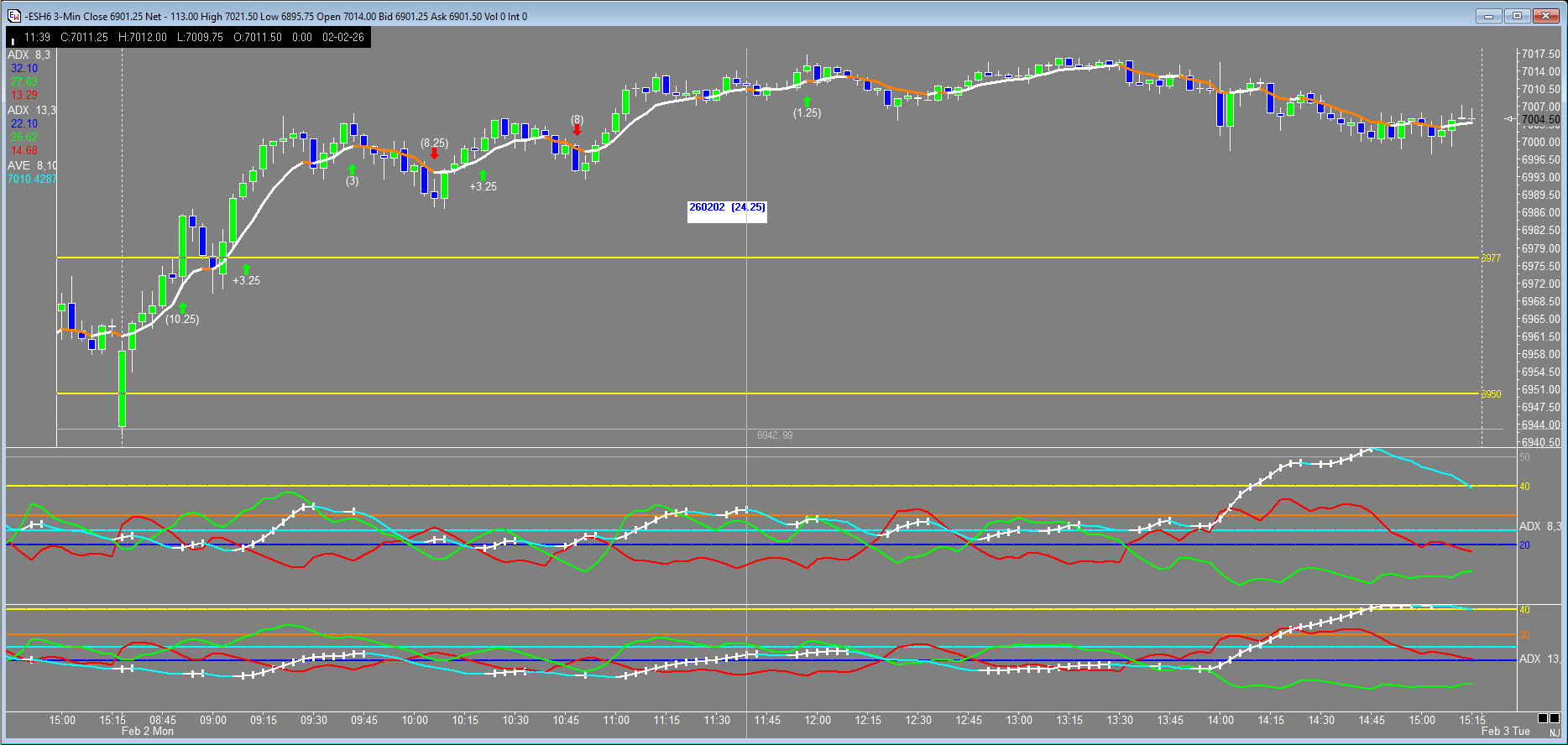Screen dimensions: 1568x745
Task: Click the Ensign app icon in title bar
Action: pyautogui.click(x=14, y=16)
